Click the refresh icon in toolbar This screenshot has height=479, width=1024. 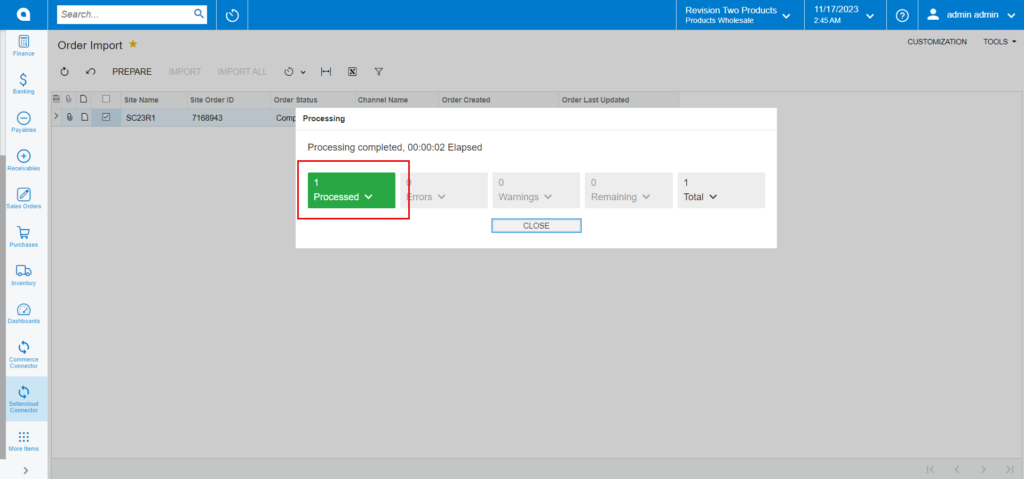[65, 72]
